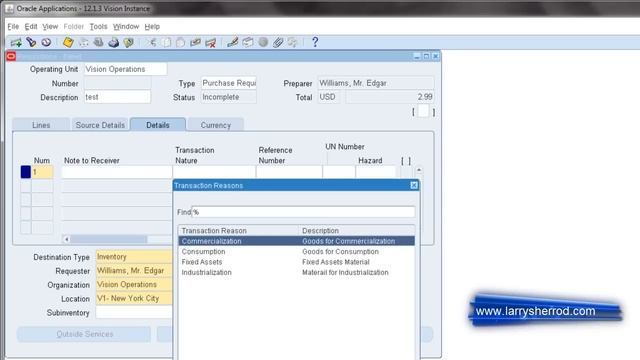Save the requisition using the yellow Save icon
640x360 pixels.
(68, 42)
